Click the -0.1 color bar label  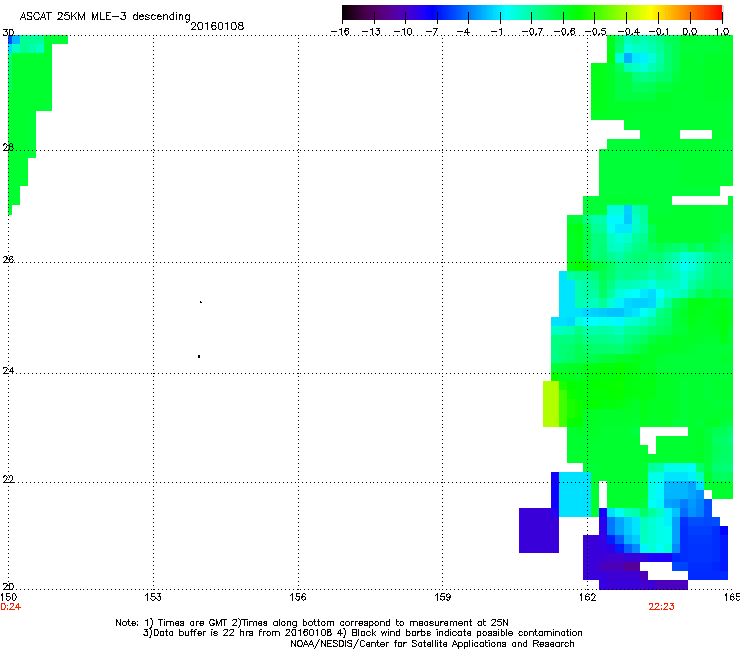tap(660, 32)
